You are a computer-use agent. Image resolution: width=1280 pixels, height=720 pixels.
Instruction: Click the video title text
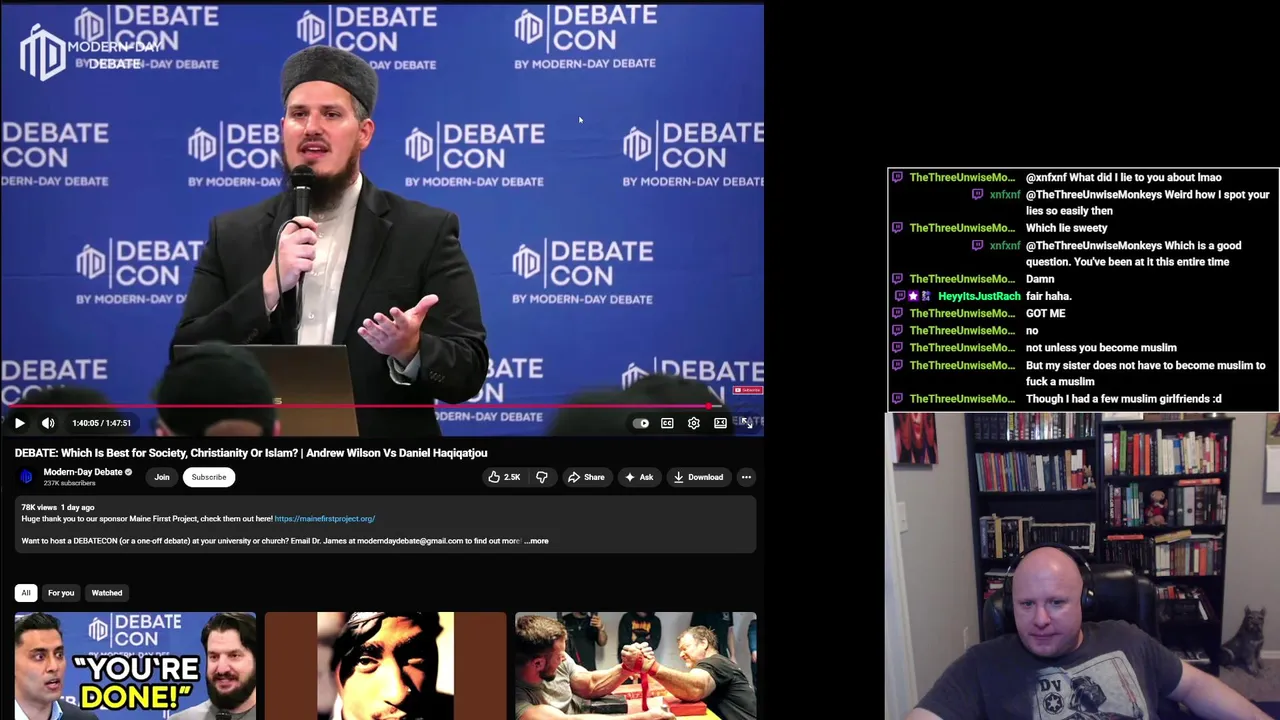pyautogui.click(x=251, y=453)
